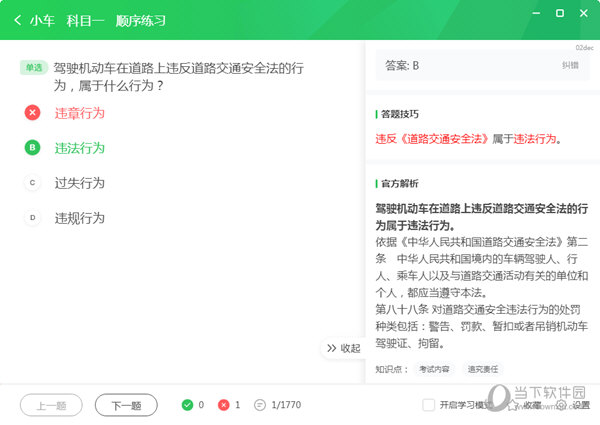600x425 pixels.
Task: Minimize the window using title bar icon
Action: 535,14
